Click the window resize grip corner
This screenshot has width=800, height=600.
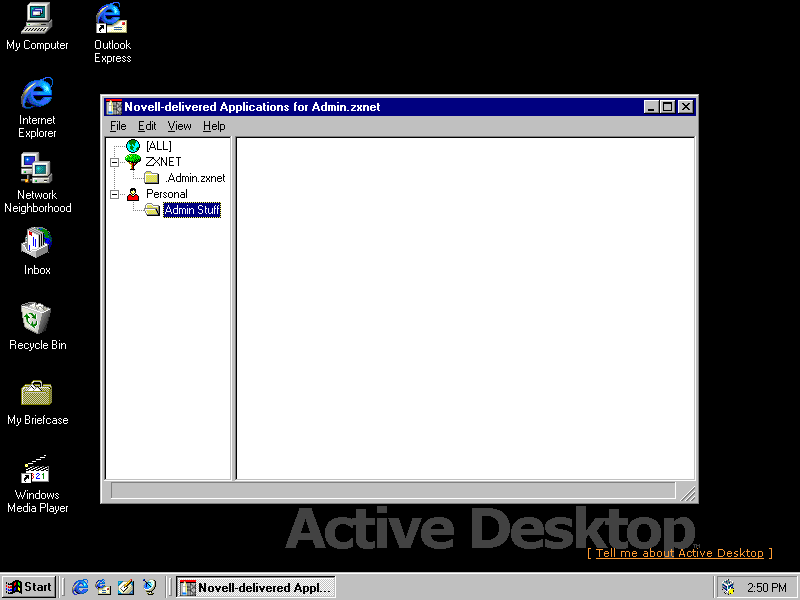(688, 492)
